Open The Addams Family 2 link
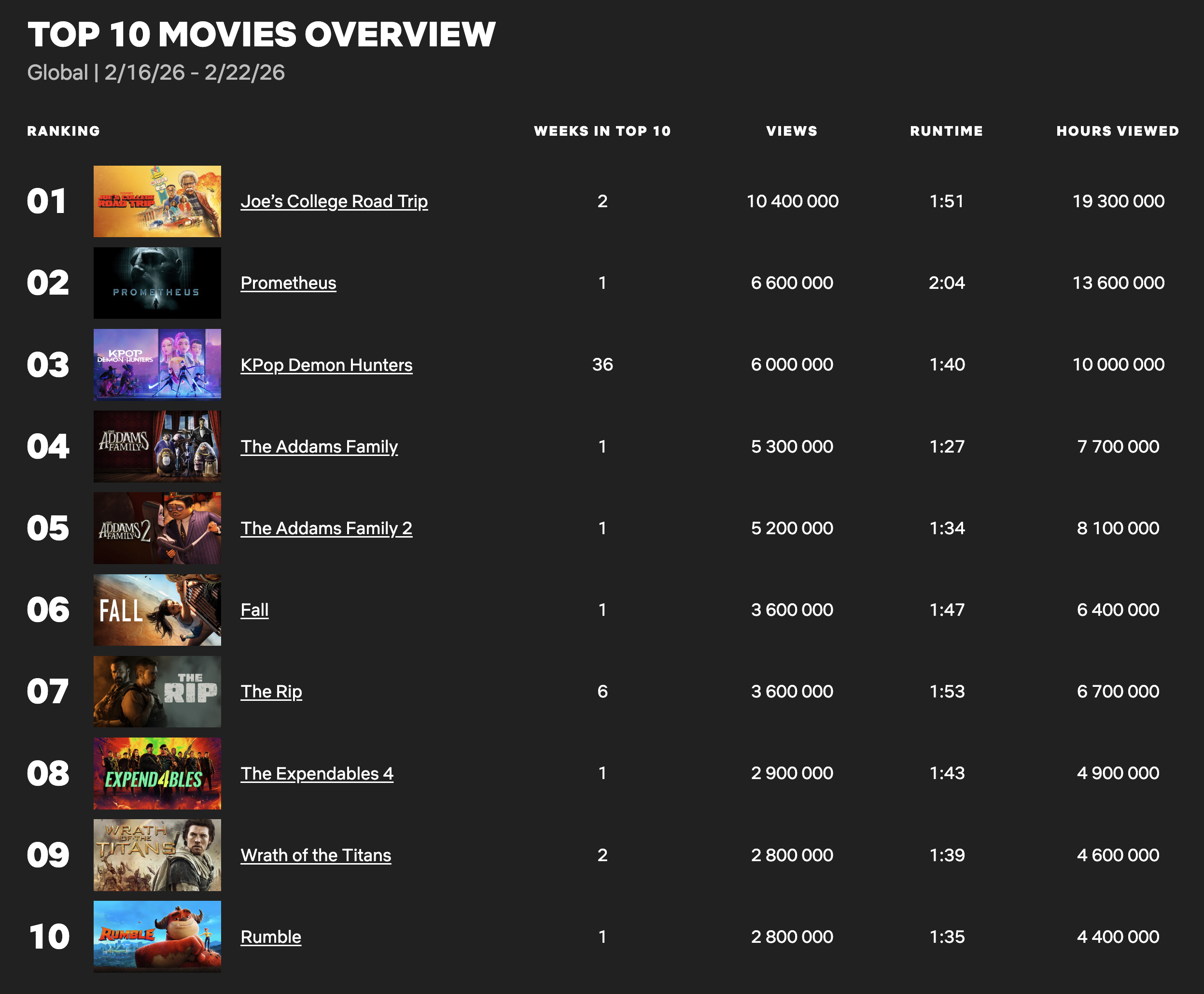 (326, 528)
